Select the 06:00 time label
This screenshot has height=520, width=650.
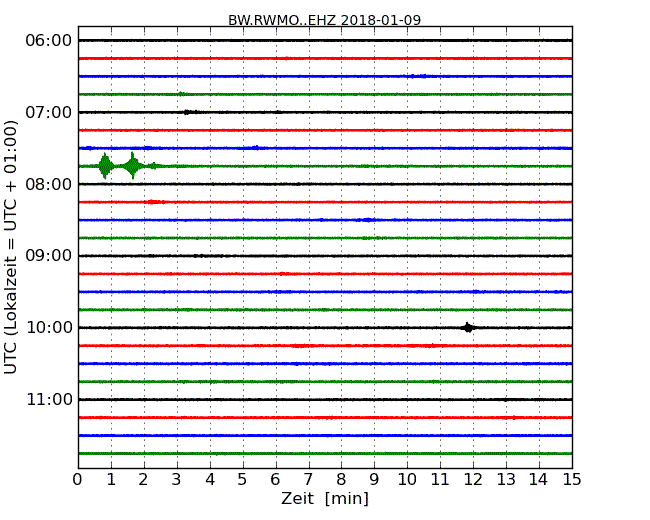(49, 41)
